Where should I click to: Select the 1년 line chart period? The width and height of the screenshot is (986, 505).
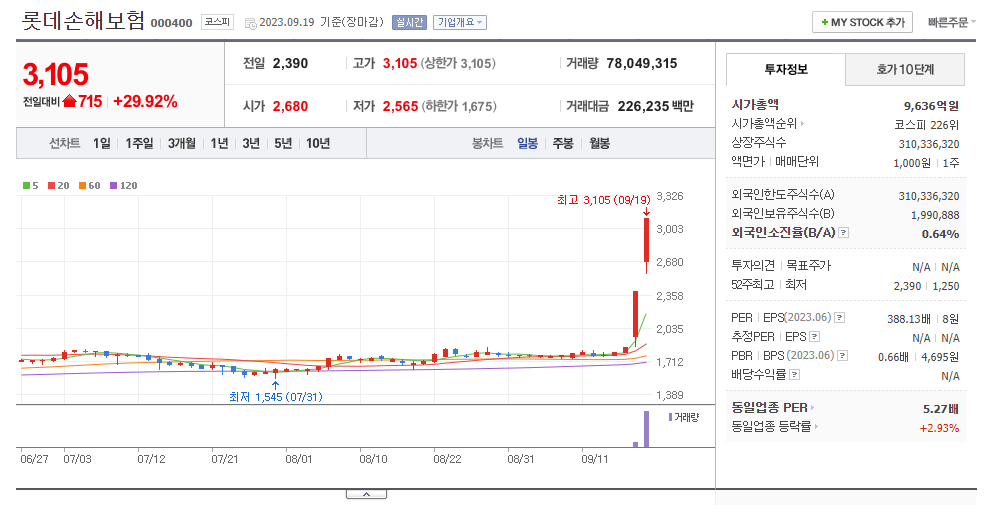[219, 143]
